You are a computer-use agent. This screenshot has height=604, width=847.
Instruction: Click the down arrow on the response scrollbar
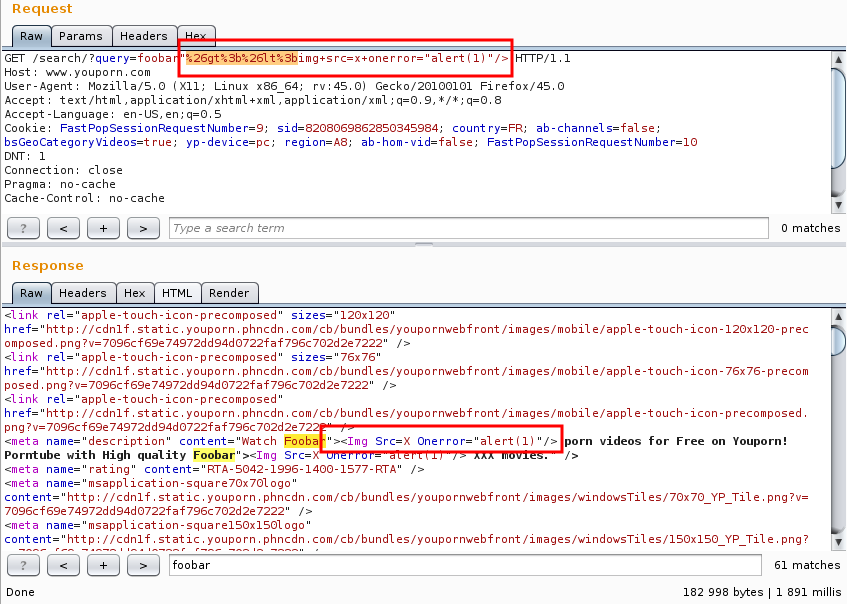[838, 543]
